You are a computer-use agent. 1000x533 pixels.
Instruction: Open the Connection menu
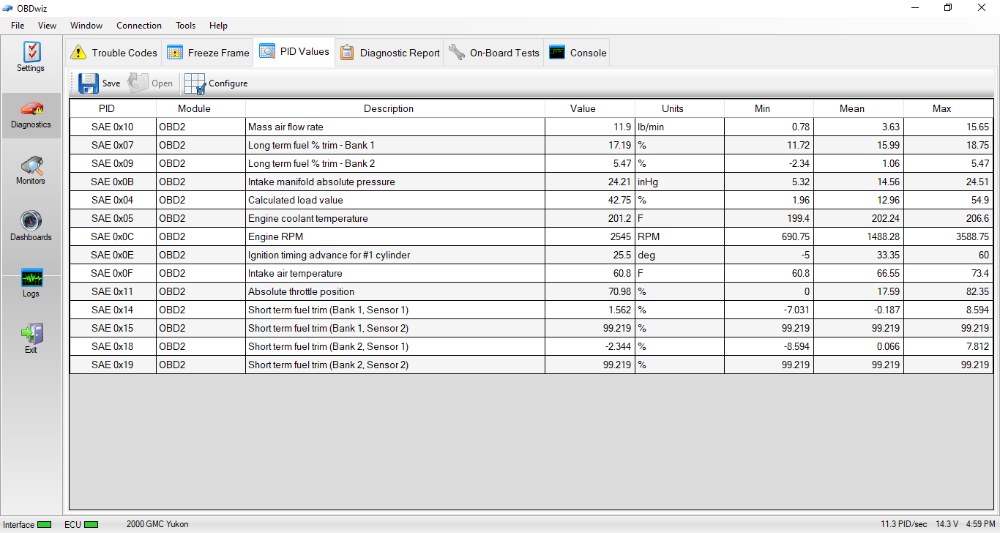click(139, 25)
